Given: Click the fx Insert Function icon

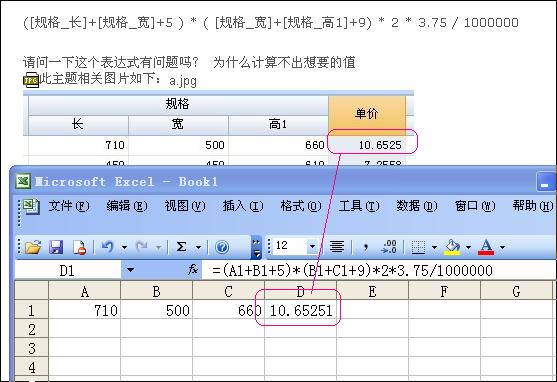Looking at the screenshot, I should point(193,270).
